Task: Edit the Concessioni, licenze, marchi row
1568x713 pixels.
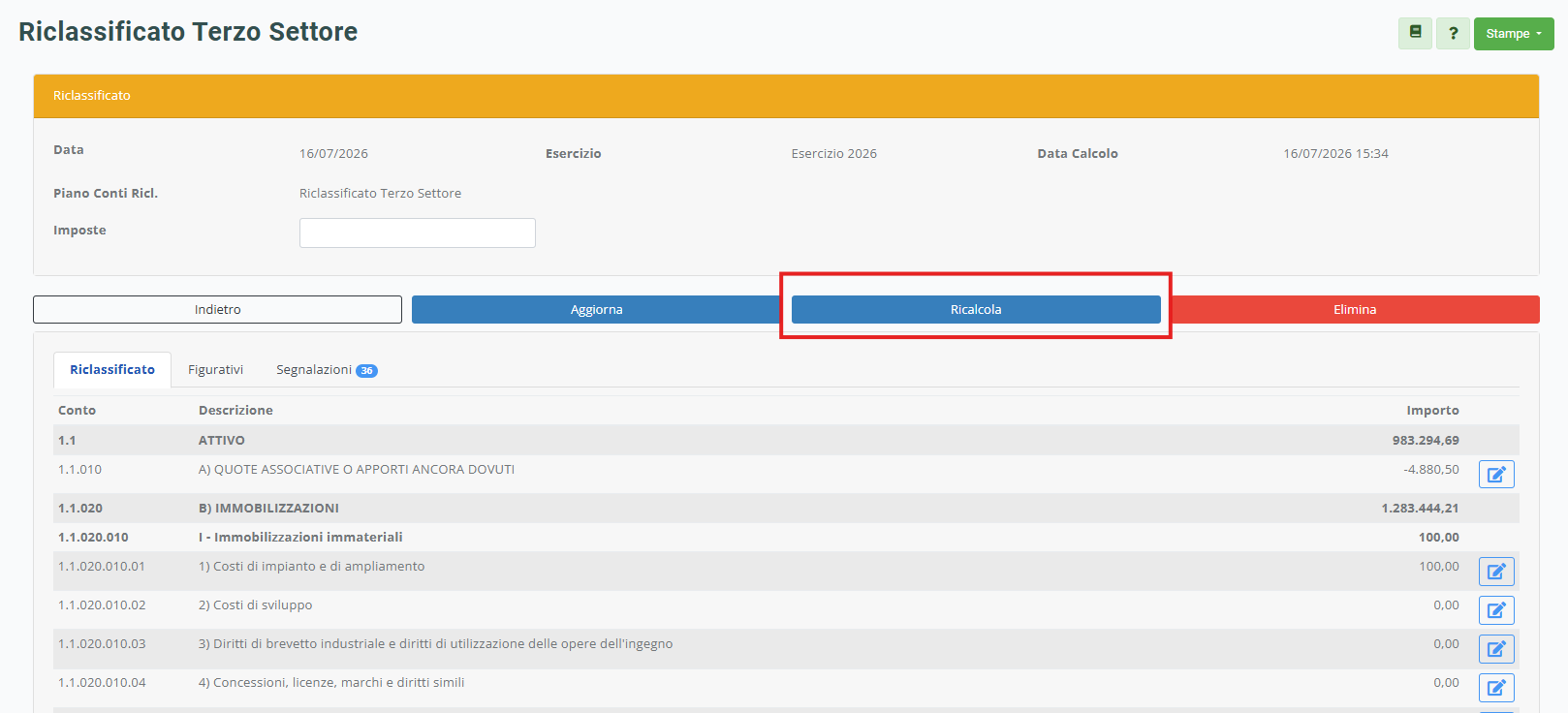Action: point(1496,687)
